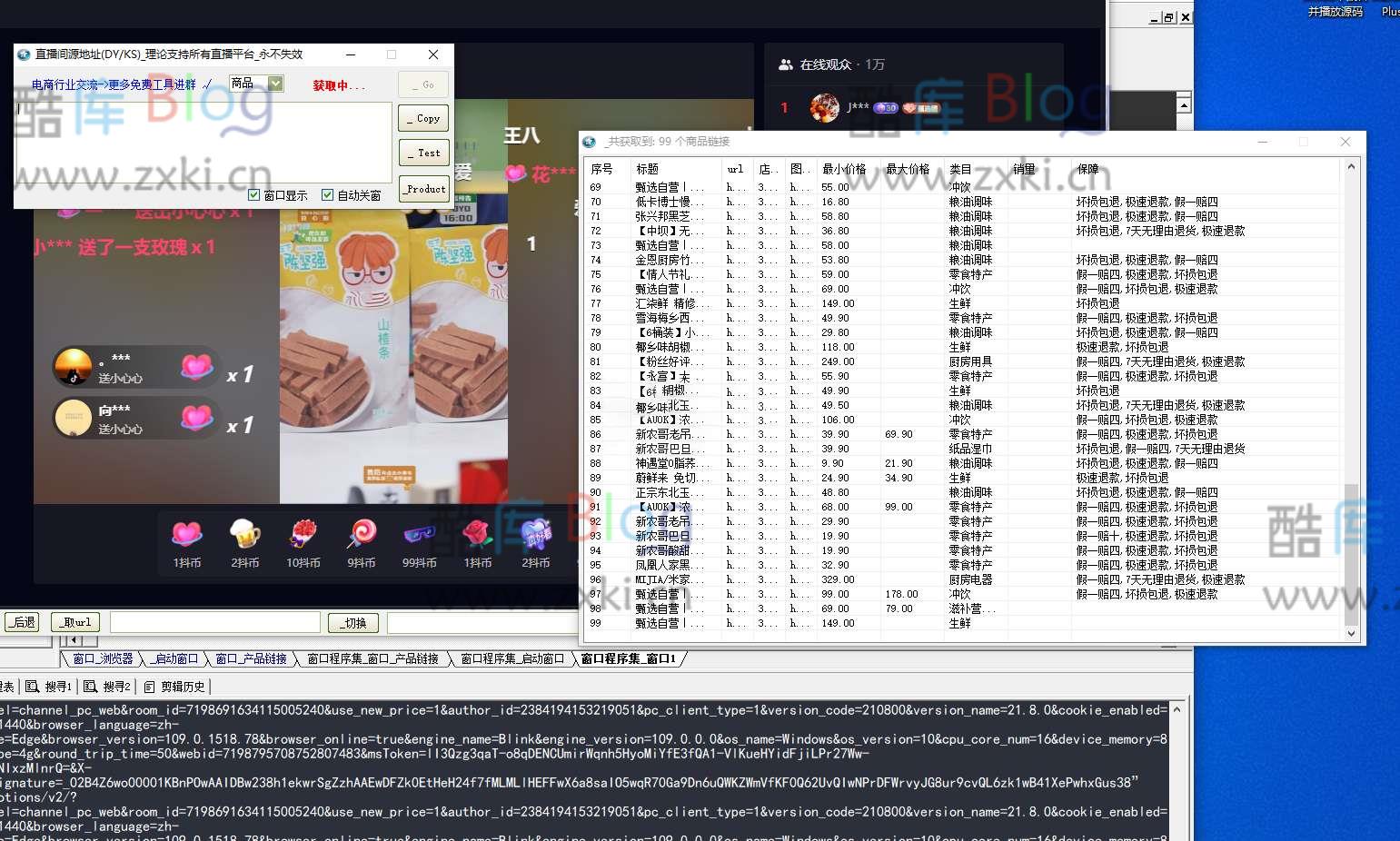Open the 窗口程序集_启动窗口 tab
The width and height of the screenshot is (1400, 841).
(512, 658)
